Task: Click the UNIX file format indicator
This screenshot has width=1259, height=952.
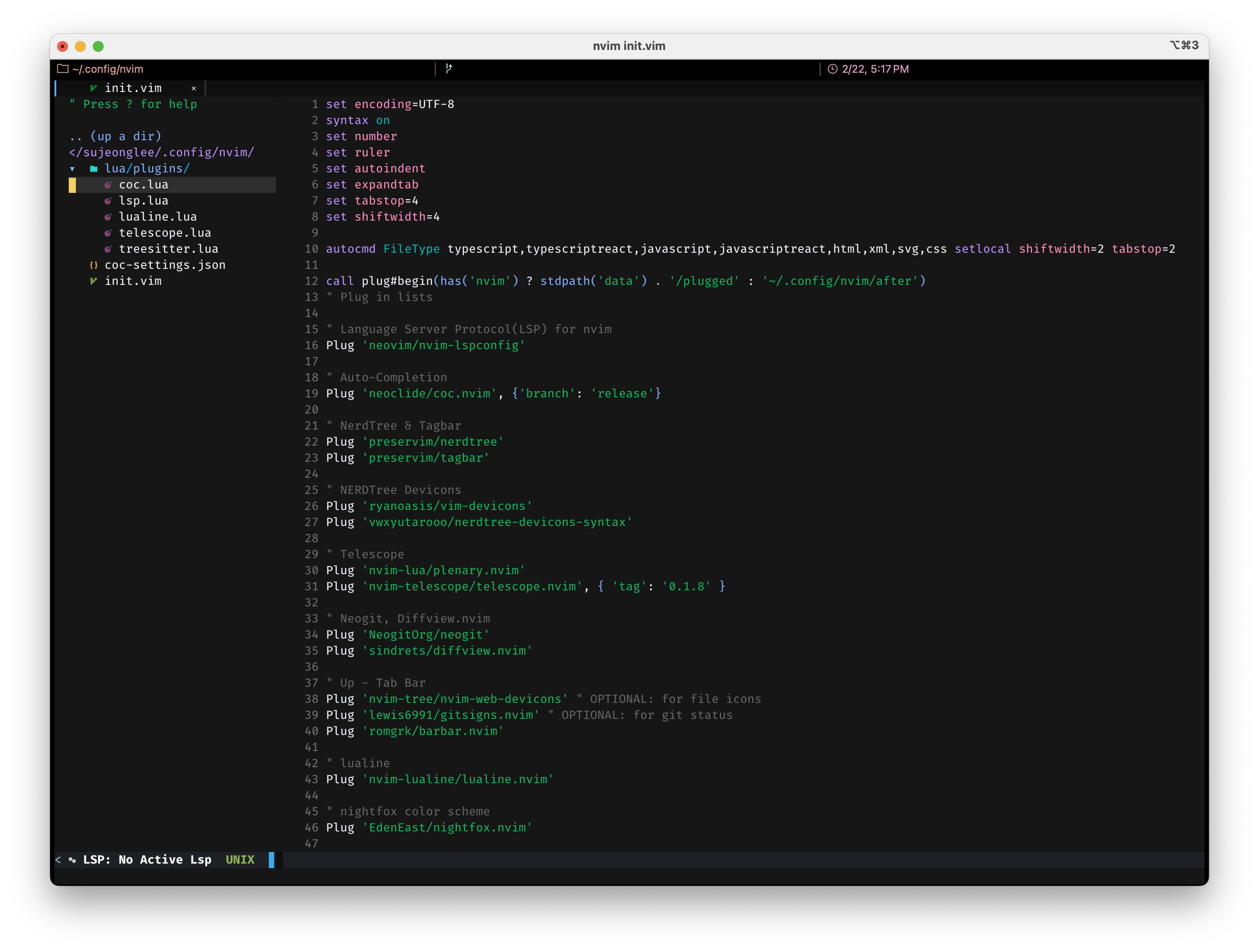Action: [x=240, y=859]
